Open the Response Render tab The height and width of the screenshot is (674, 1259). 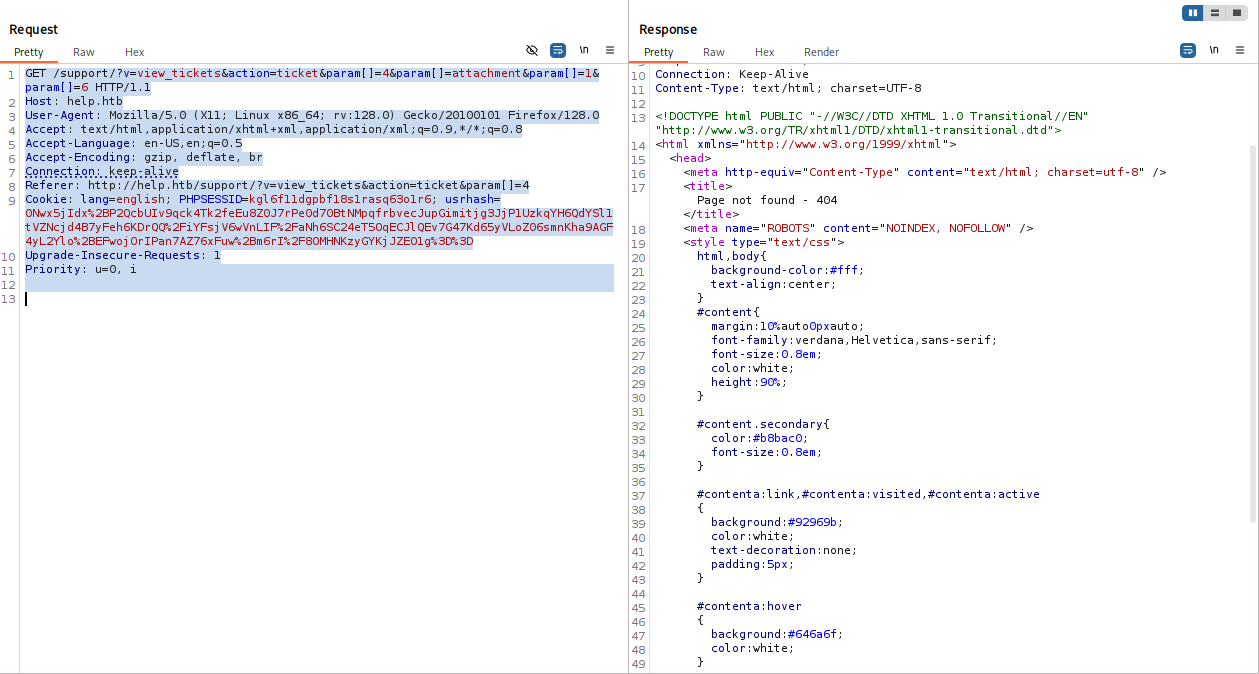tap(822, 52)
